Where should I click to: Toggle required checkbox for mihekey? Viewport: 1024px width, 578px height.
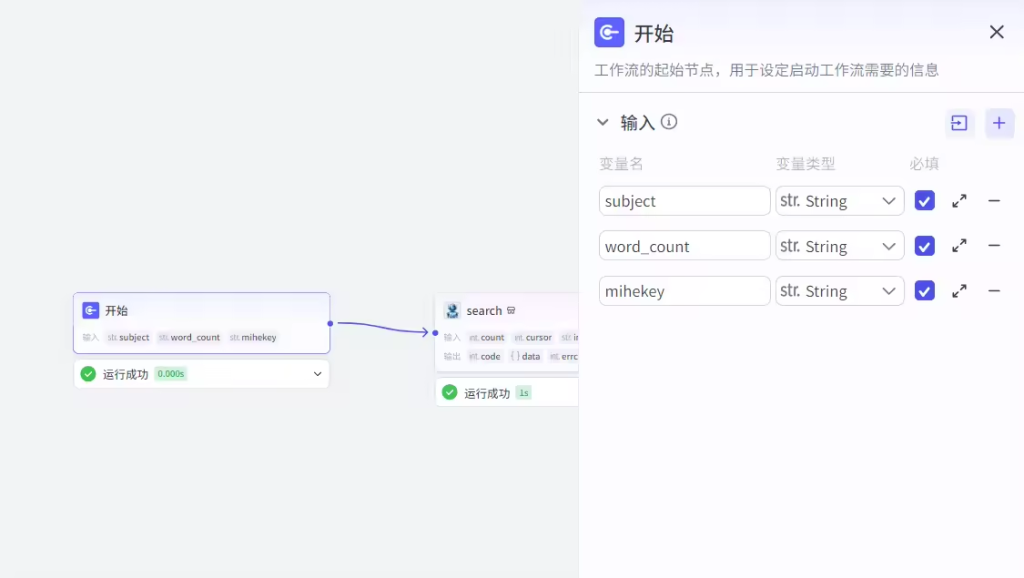click(925, 291)
